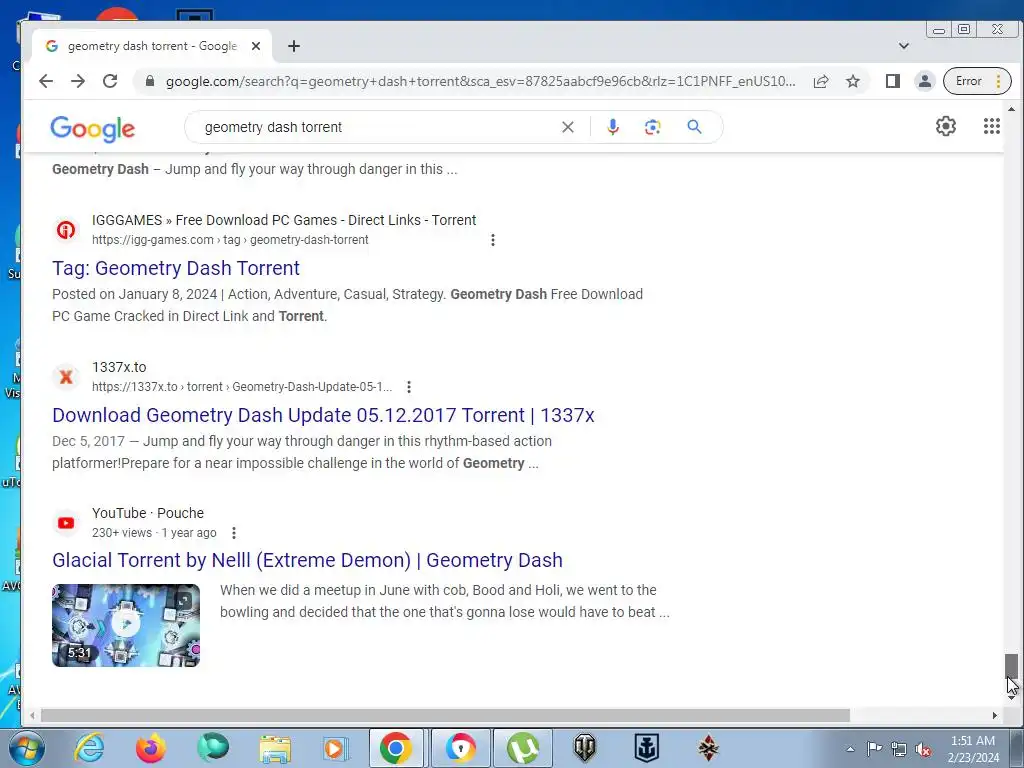Viewport: 1024px width, 768px height.
Task: Go forward using the browser forward arrow
Action: [x=78, y=81]
